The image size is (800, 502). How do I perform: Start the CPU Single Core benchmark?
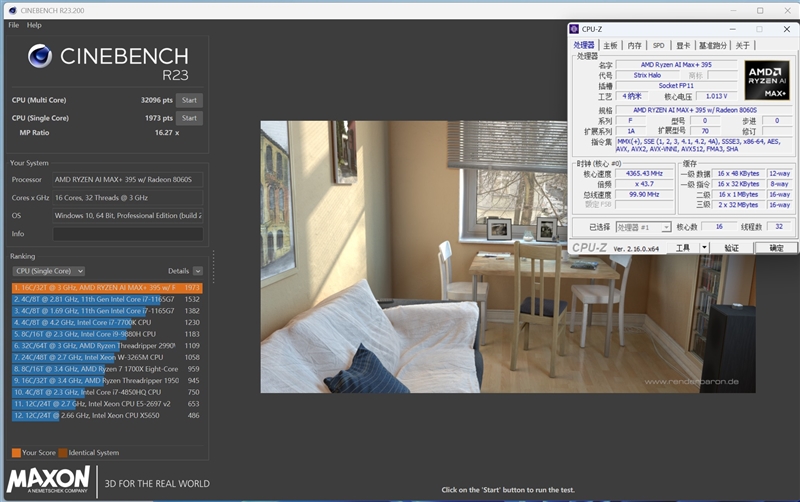click(x=189, y=118)
